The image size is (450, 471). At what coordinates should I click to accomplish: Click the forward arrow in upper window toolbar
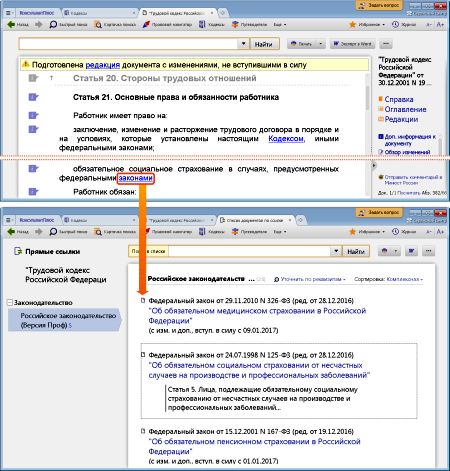[38, 24]
